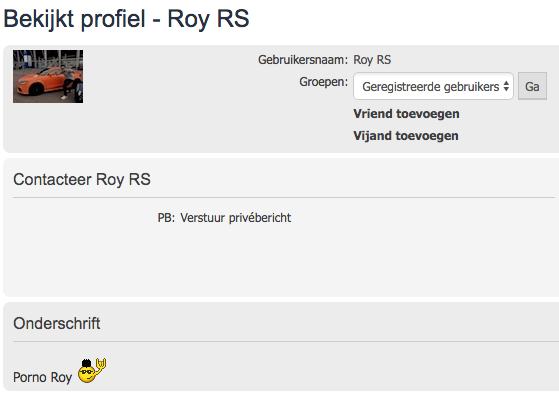
Task: Click the Contacteer Roy RS heading
Action: point(82,179)
